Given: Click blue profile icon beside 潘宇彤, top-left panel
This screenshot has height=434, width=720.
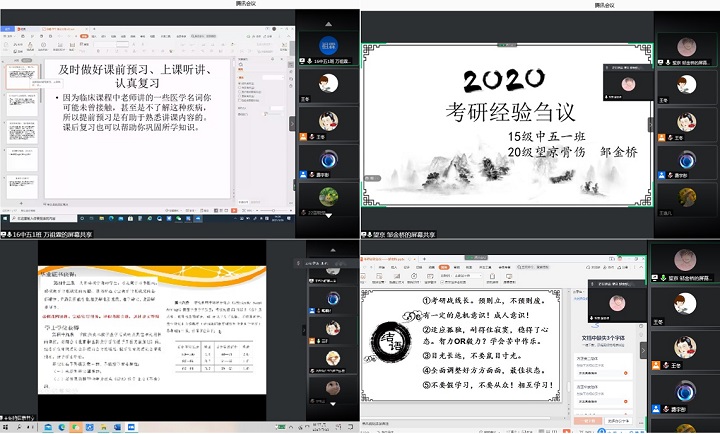Looking at the screenshot, I should click(x=302, y=173).
